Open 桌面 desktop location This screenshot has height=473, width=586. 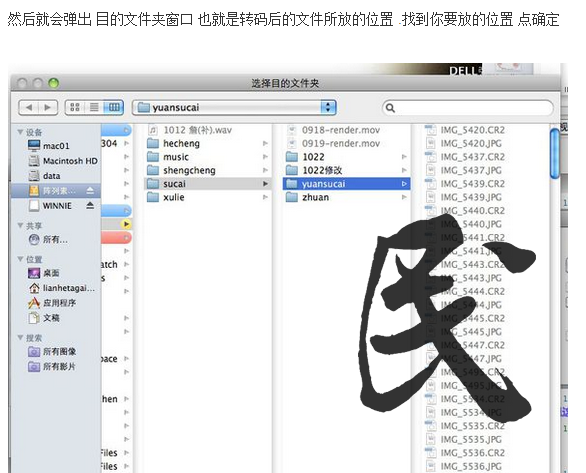(44, 273)
